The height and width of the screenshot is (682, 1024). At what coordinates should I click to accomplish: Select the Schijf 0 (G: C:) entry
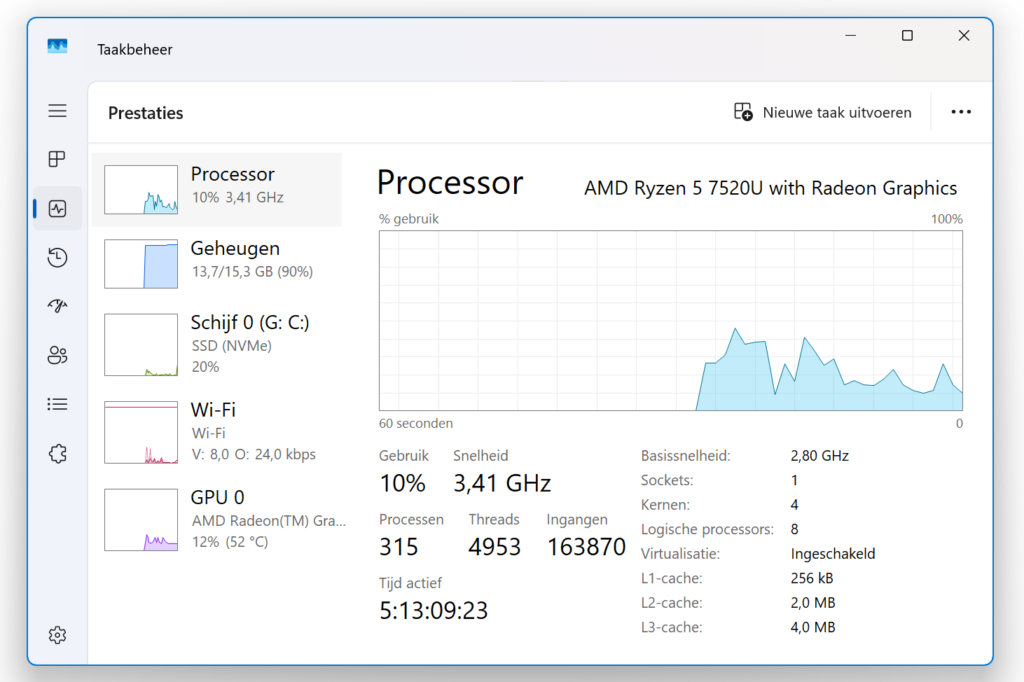click(x=217, y=344)
